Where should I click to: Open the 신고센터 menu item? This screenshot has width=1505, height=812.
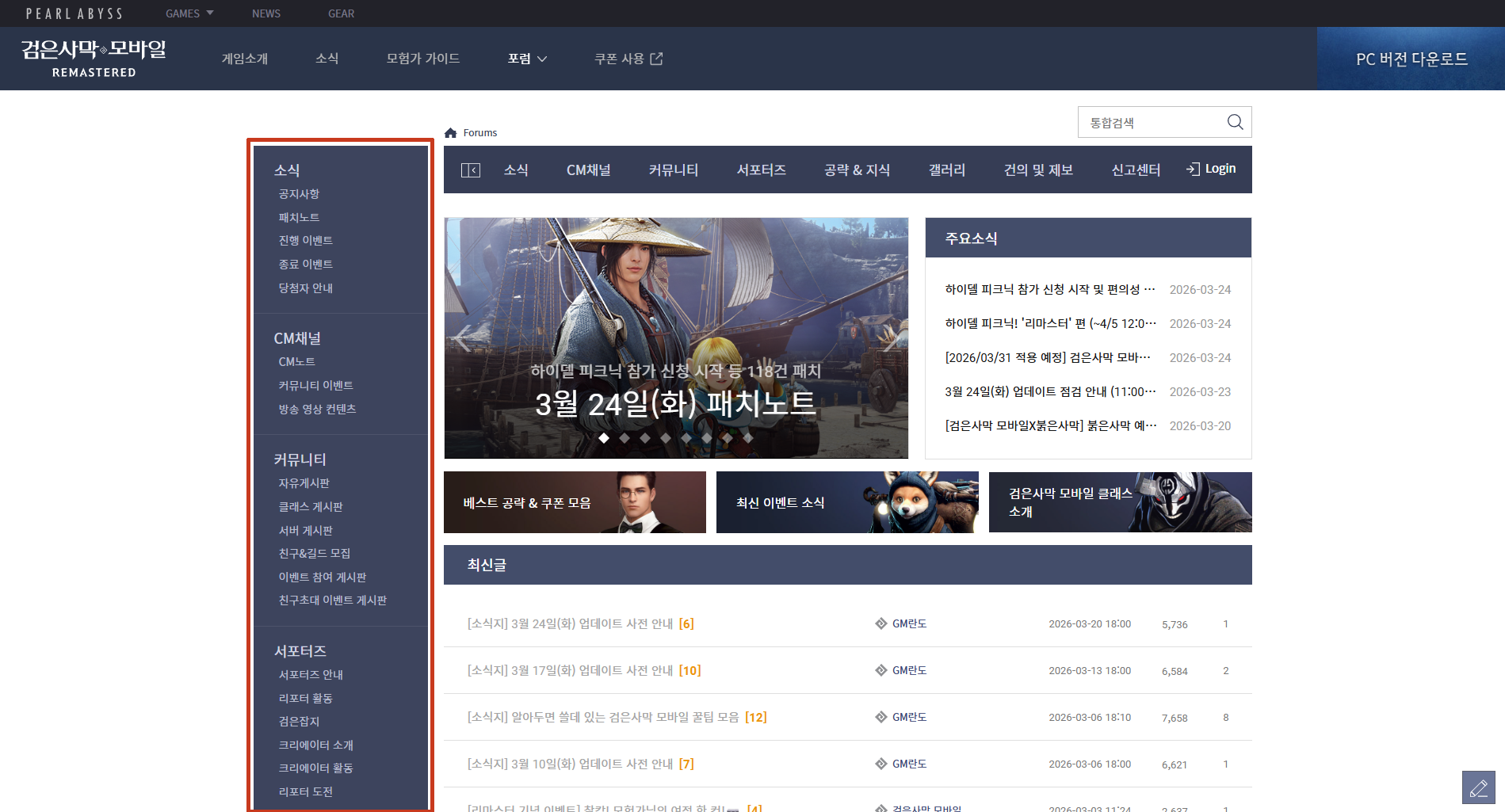(1135, 170)
